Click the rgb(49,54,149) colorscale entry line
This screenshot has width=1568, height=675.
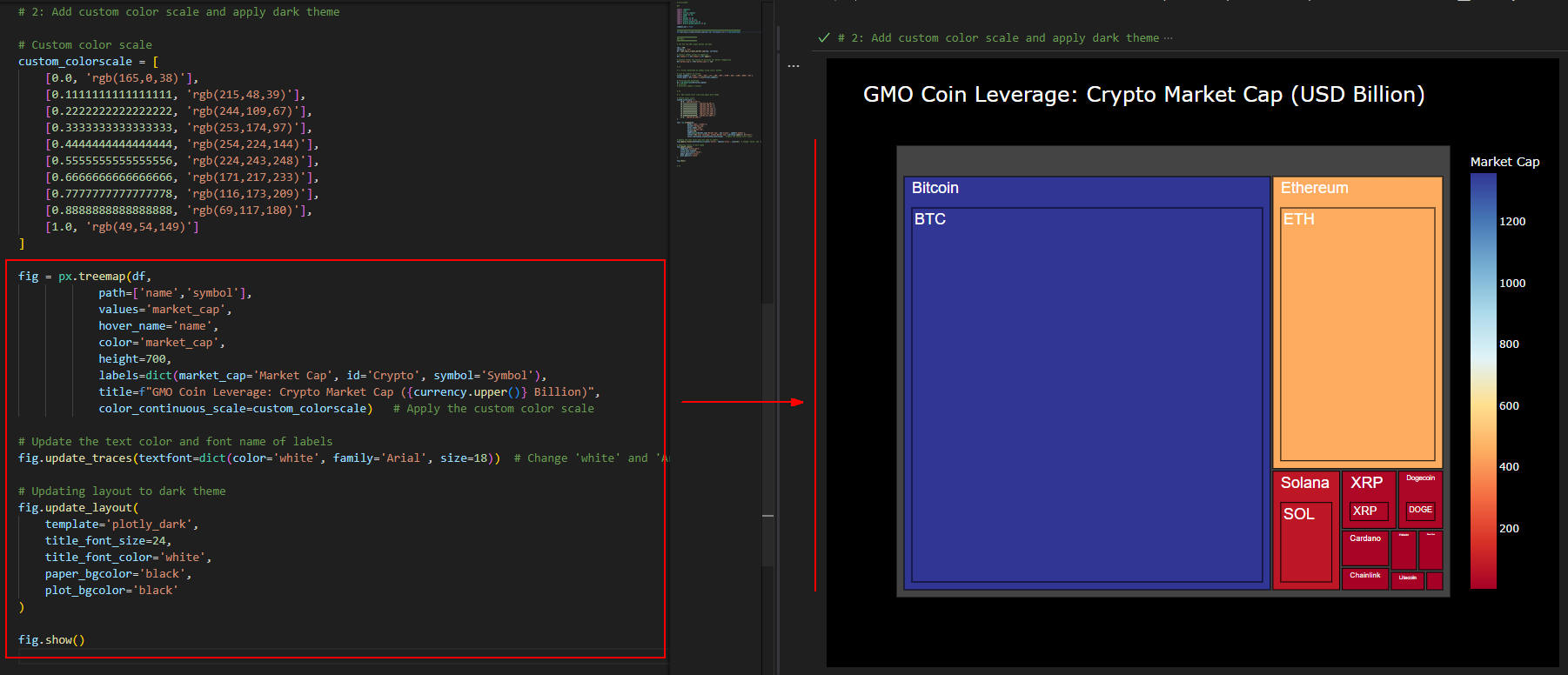click(x=122, y=227)
